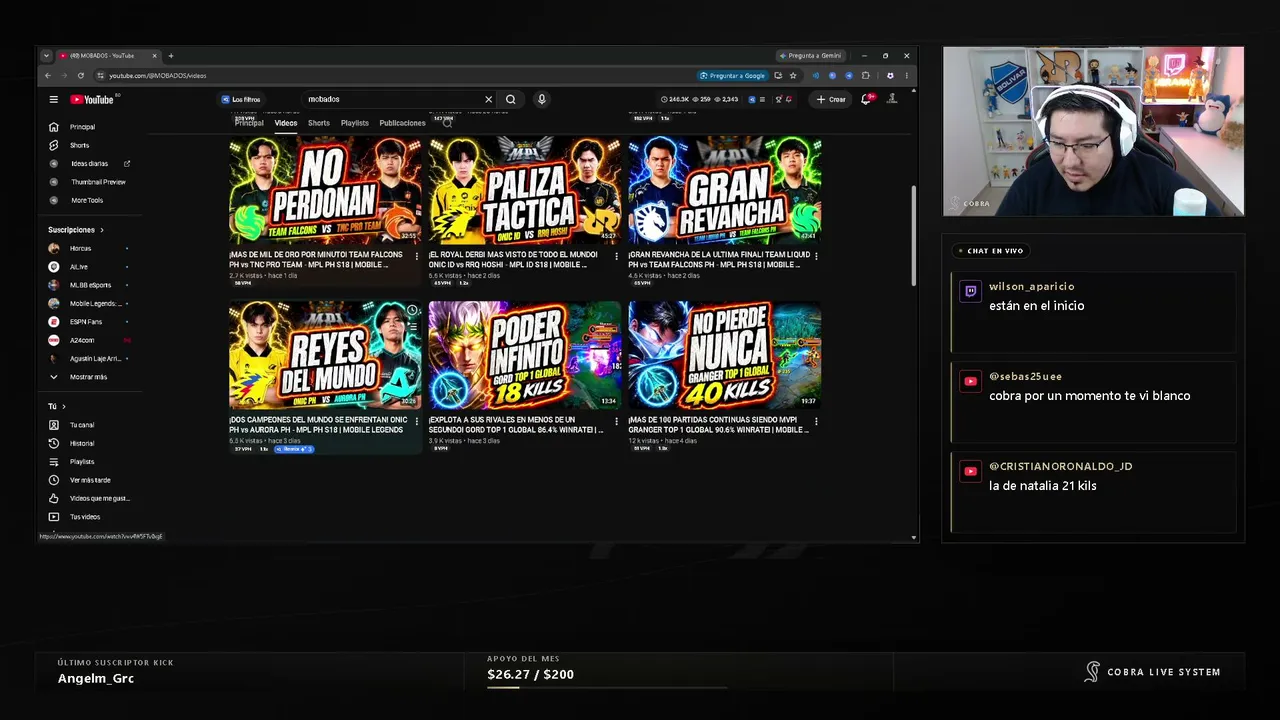
Task: Open options menu for Team Falcons vs TNC video
Action: coord(417,256)
